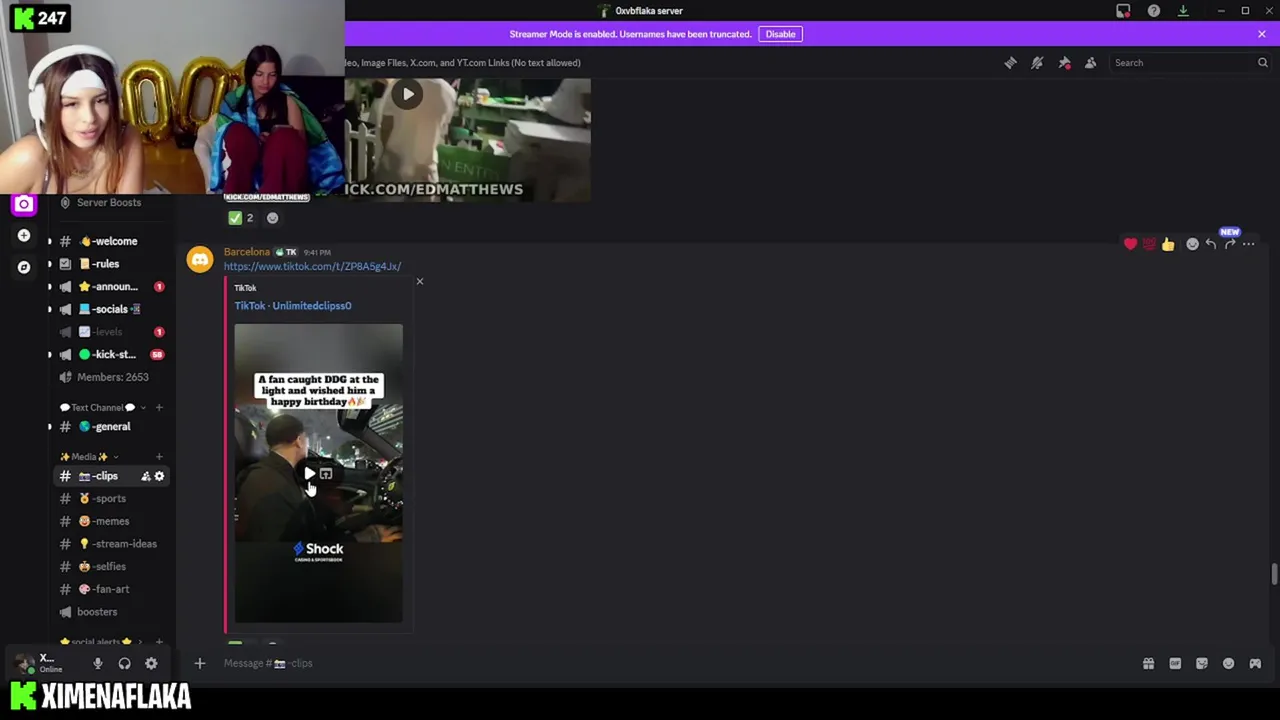Open the stream-ideas channel
Image resolution: width=1280 pixels, height=720 pixels.
[x=108, y=544]
